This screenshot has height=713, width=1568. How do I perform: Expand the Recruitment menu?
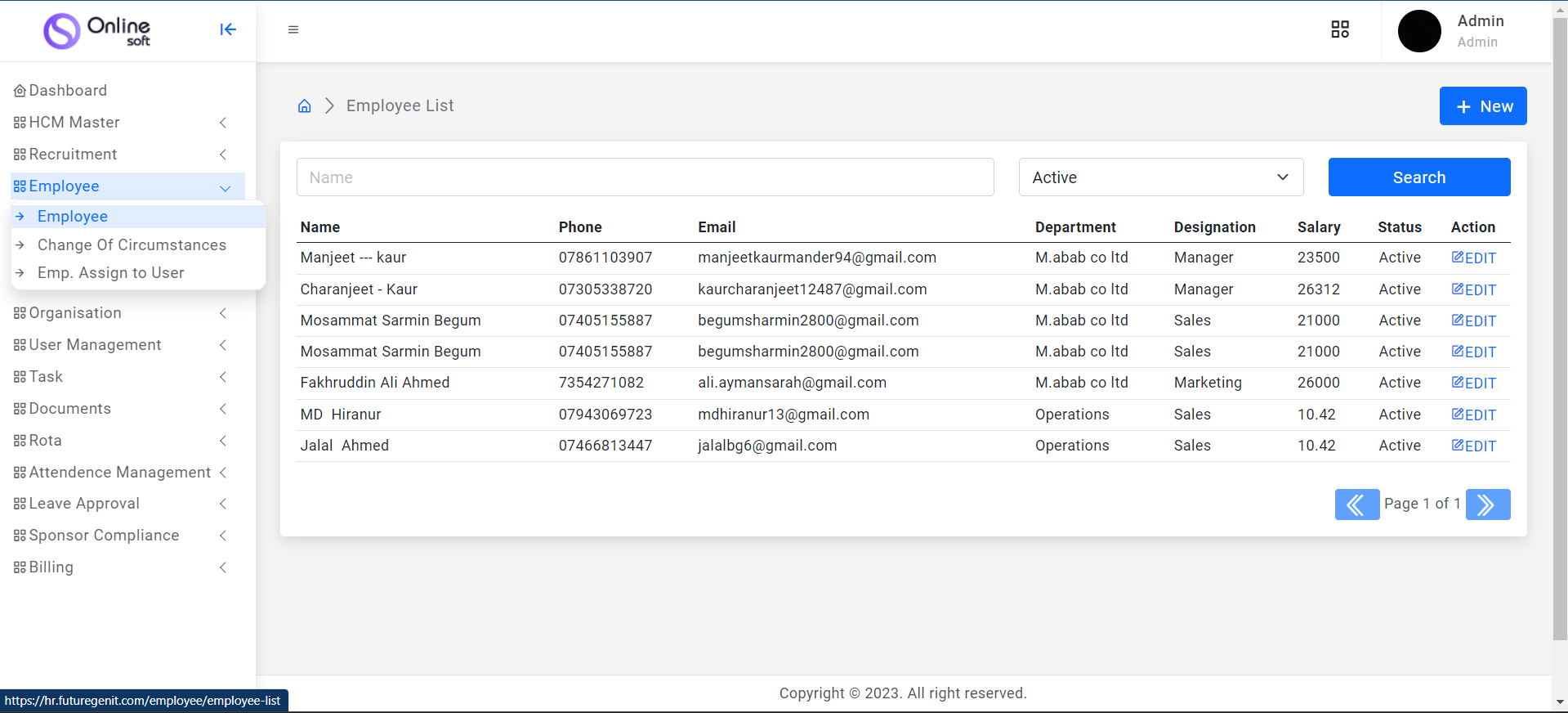pos(120,155)
